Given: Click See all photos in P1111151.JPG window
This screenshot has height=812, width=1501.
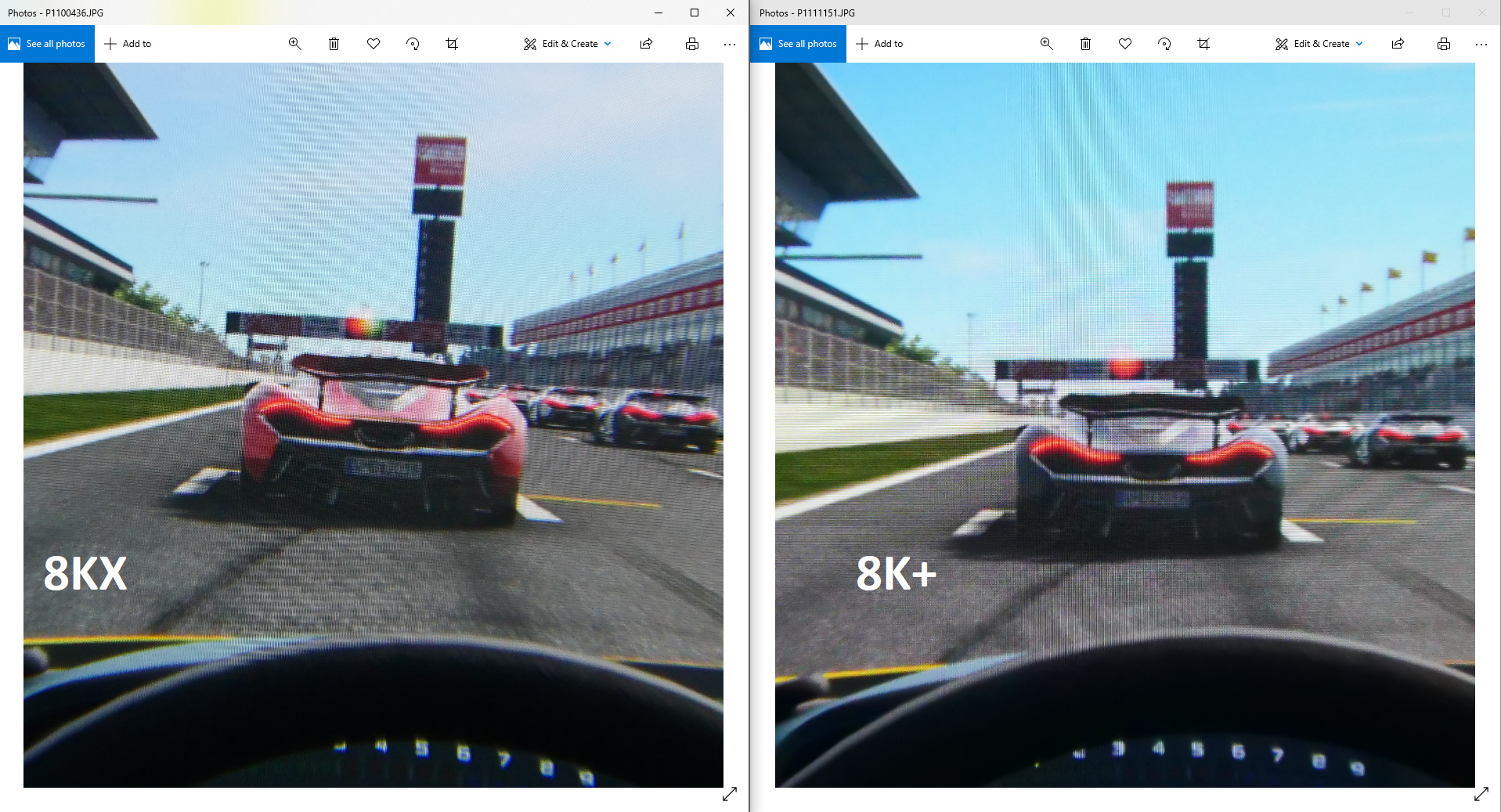Looking at the screenshot, I should (x=799, y=44).
